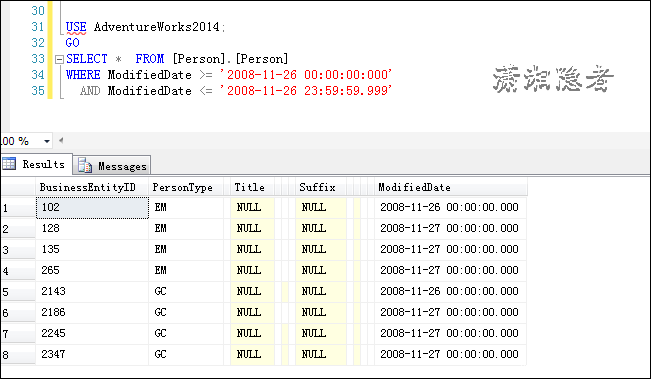Click the Title column header
The height and width of the screenshot is (379, 651).
pyautogui.click(x=252, y=187)
